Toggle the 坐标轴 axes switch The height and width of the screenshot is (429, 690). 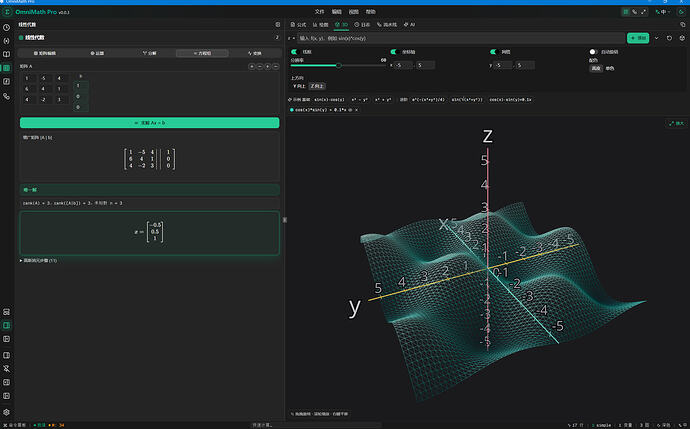[394, 52]
